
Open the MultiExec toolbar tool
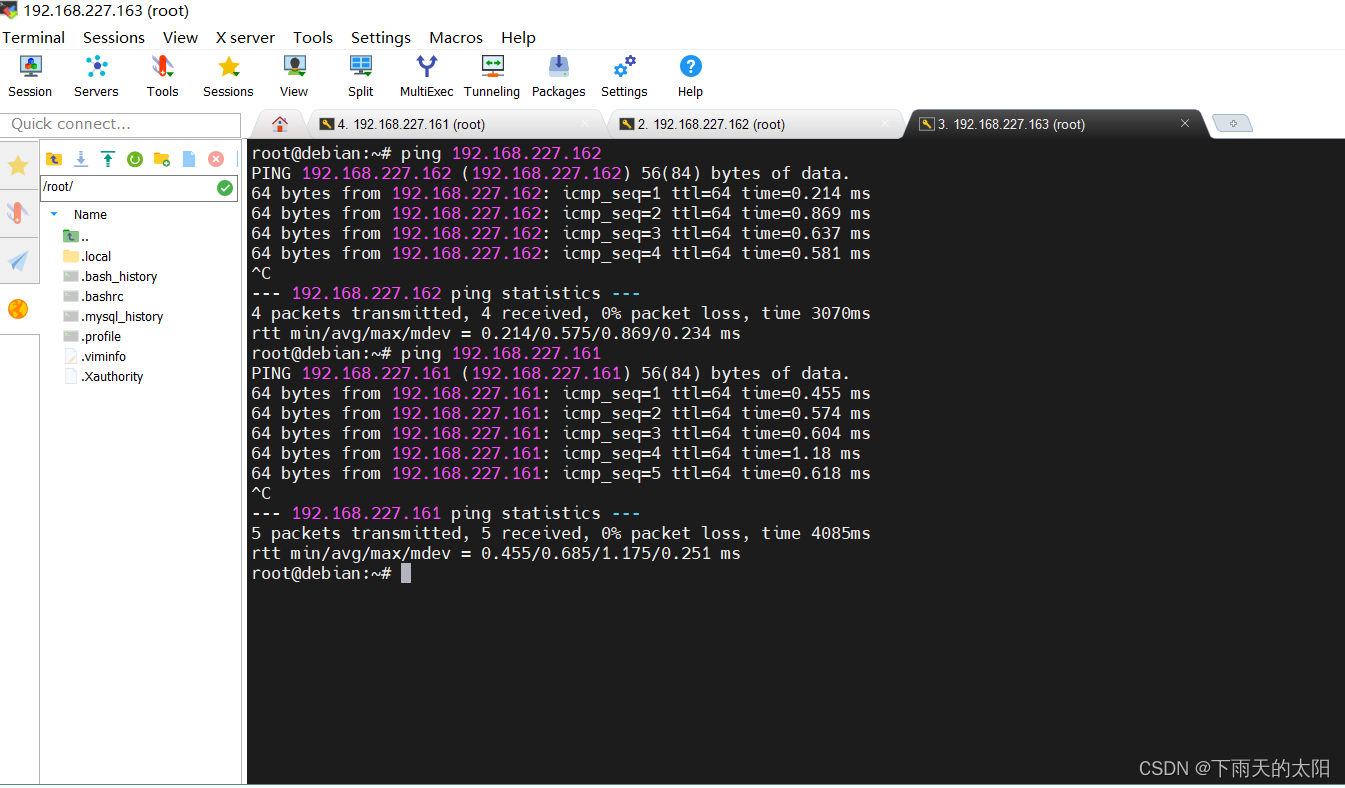426,76
